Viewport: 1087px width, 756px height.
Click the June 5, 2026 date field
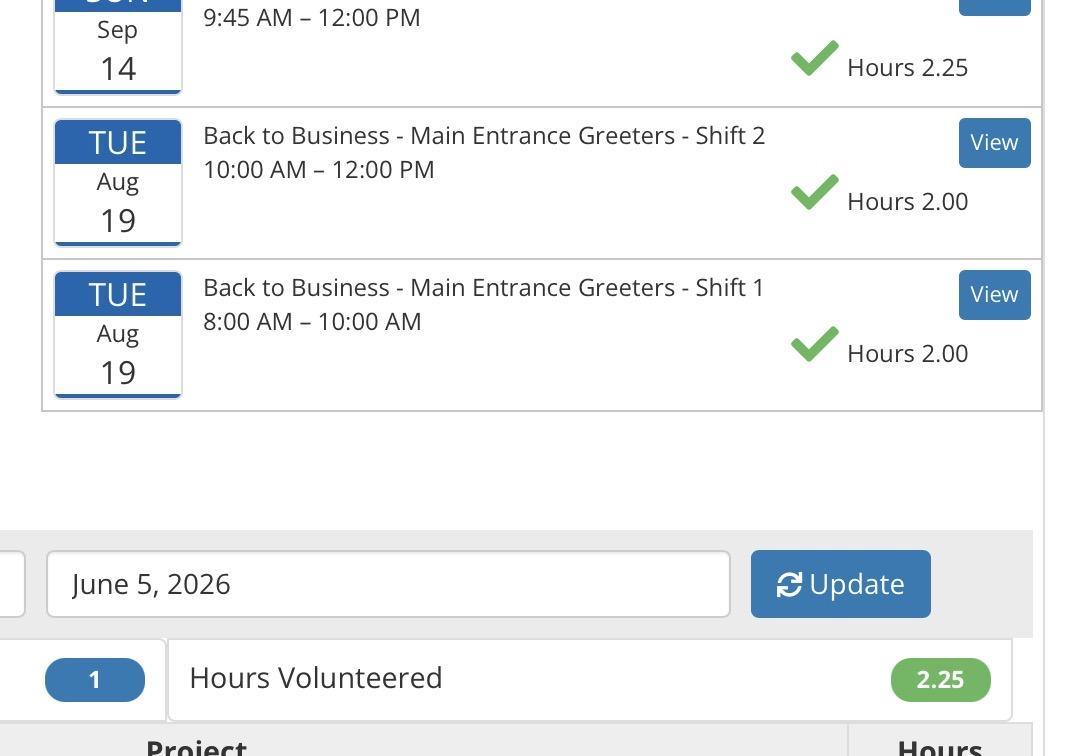[388, 584]
